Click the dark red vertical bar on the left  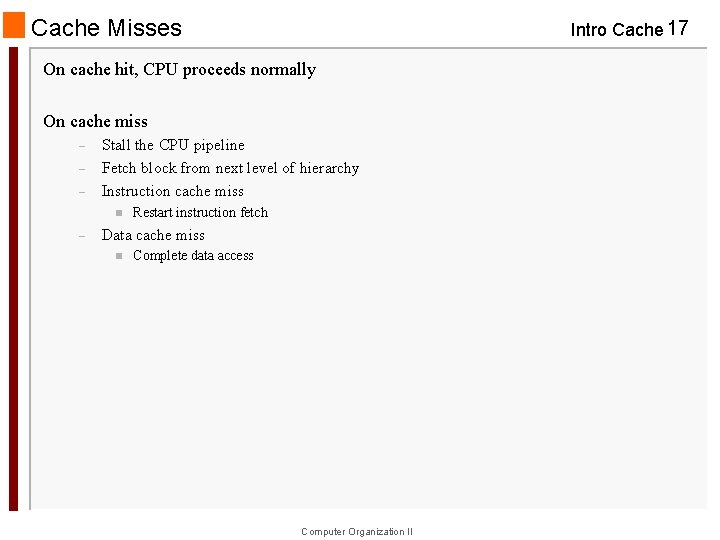coord(14,278)
